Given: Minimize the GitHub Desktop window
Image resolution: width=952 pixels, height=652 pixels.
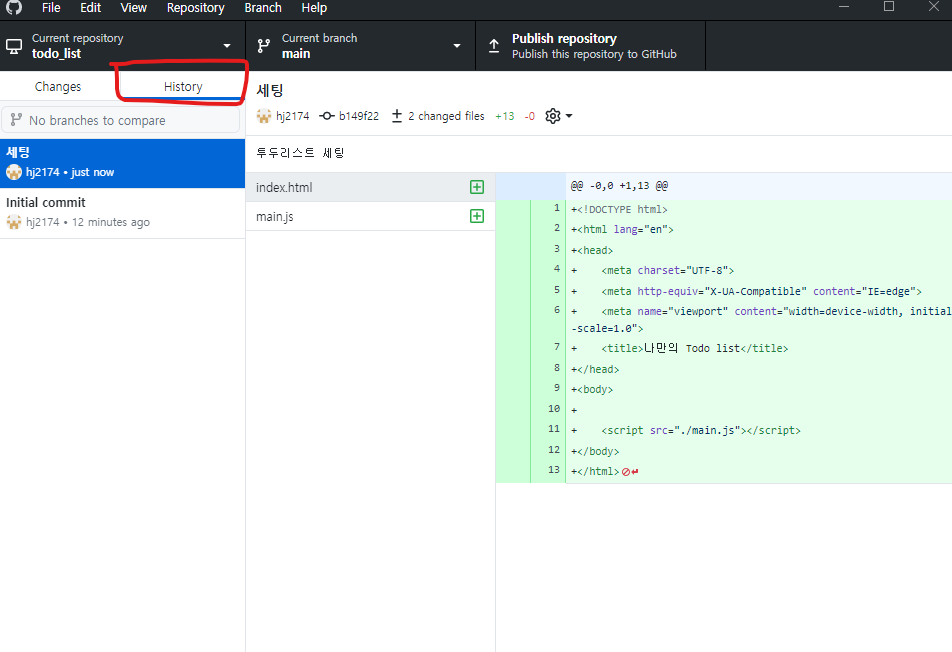Looking at the screenshot, I should [844, 7].
